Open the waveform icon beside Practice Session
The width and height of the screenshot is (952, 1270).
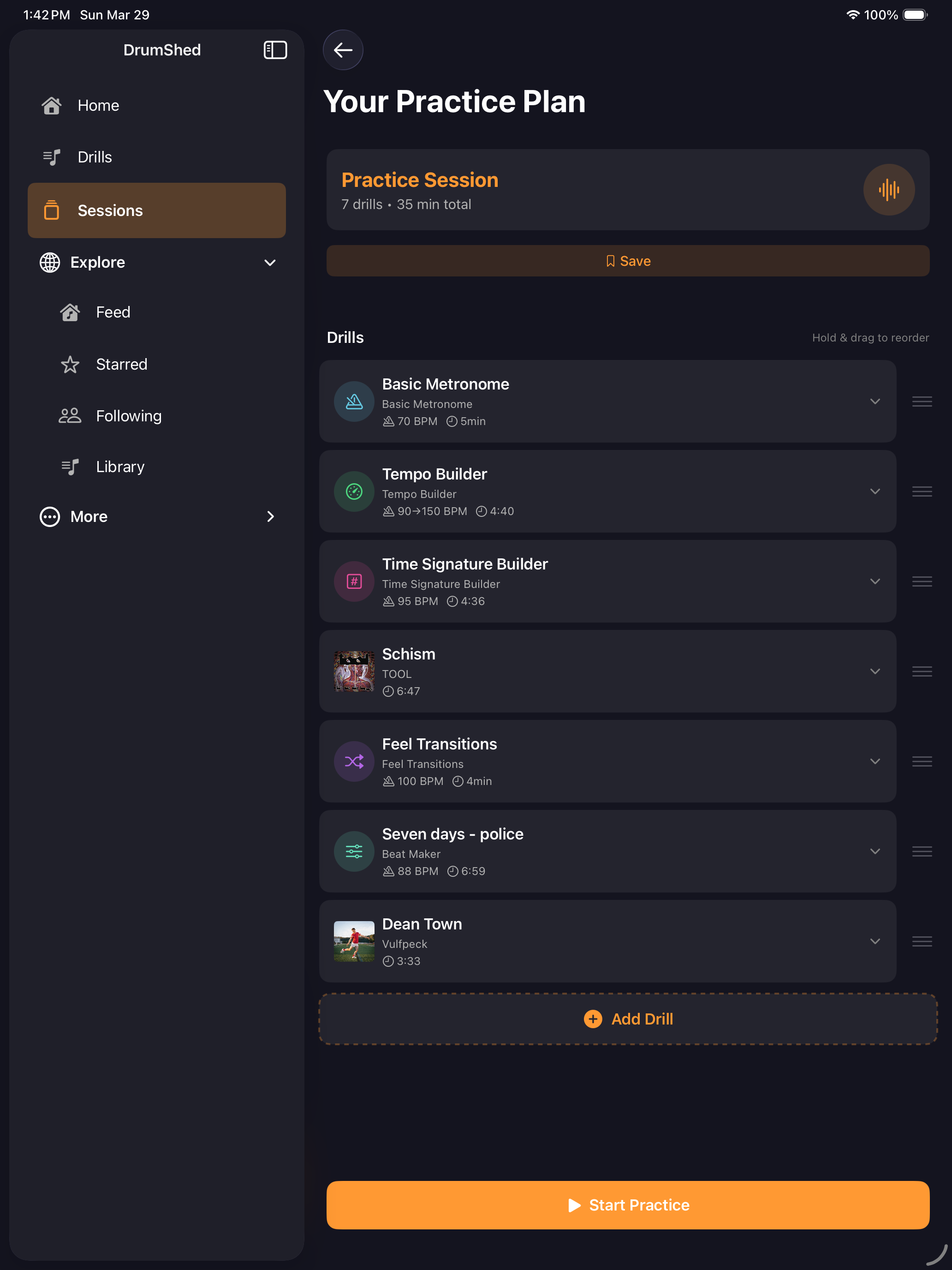tap(889, 190)
